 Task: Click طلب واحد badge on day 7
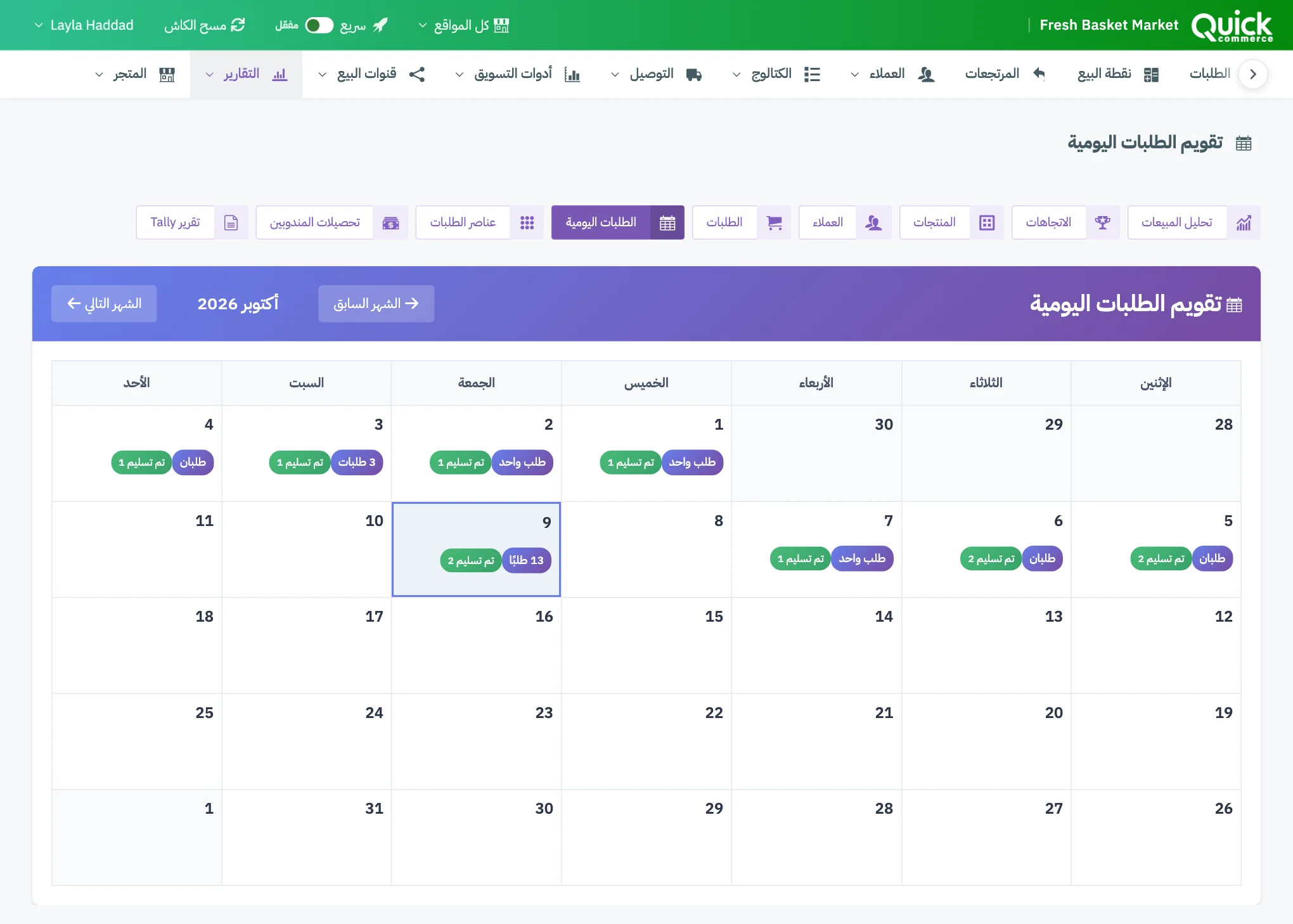click(862, 558)
